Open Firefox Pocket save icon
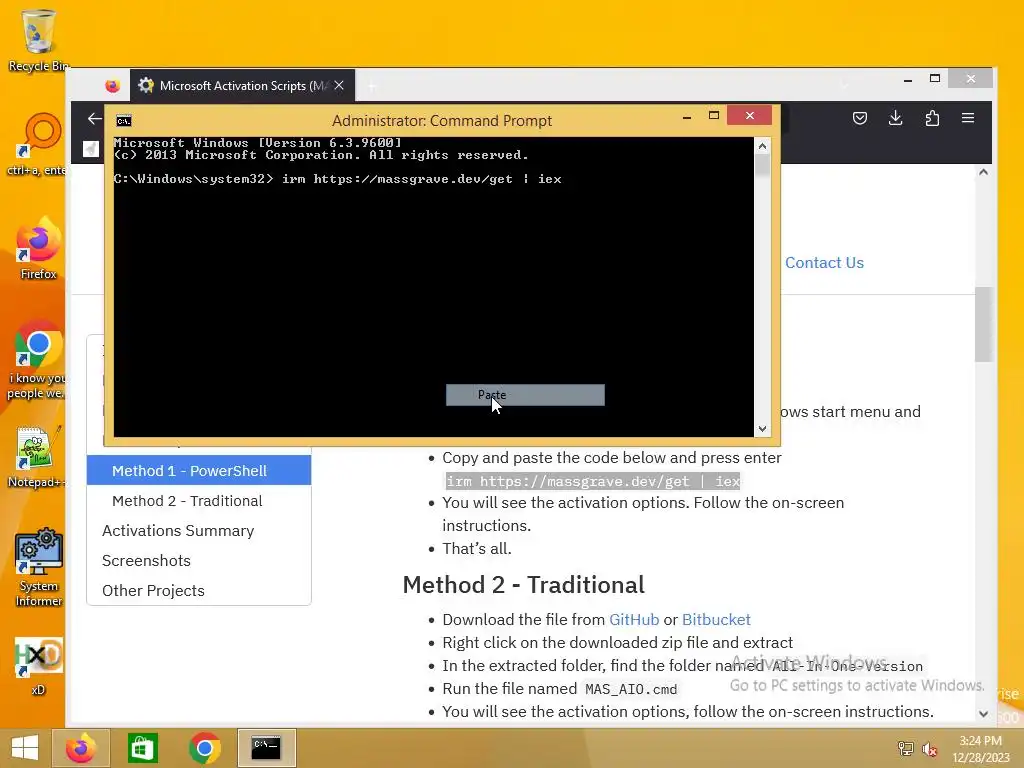The height and width of the screenshot is (768, 1024). pos(860,118)
